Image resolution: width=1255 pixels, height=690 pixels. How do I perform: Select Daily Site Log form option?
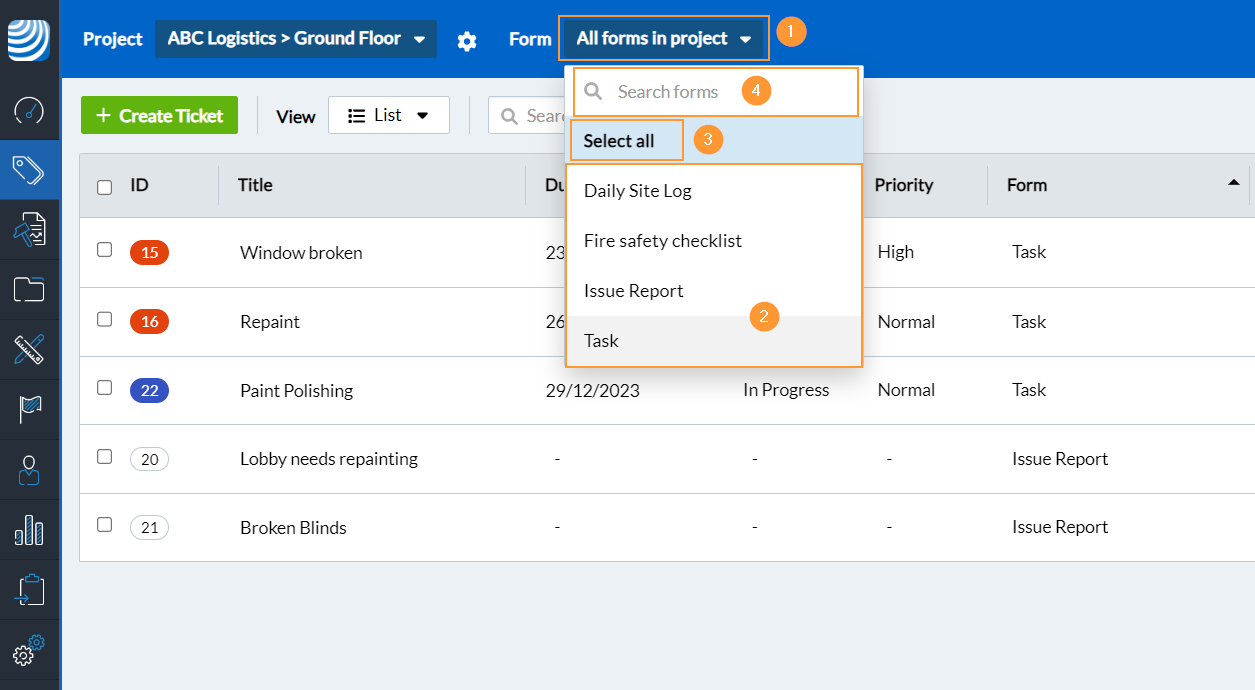click(x=637, y=191)
